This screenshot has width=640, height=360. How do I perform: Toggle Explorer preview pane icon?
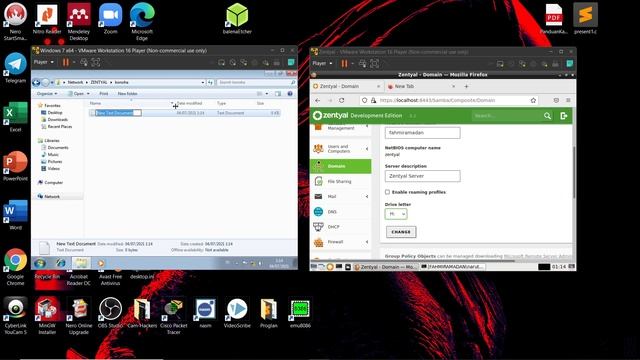coord(278,93)
